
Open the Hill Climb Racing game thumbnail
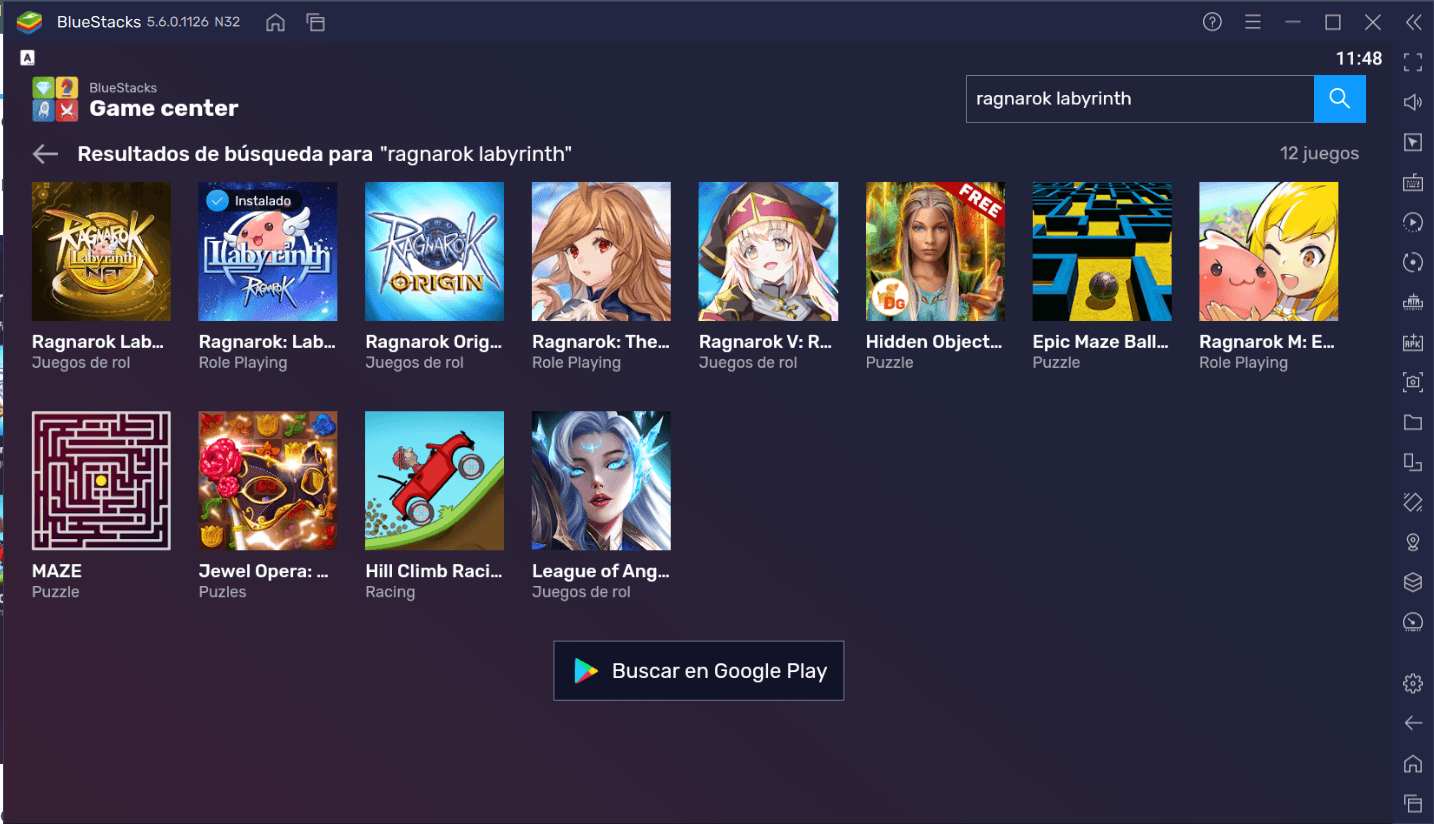pyautogui.click(x=435, y=480)
